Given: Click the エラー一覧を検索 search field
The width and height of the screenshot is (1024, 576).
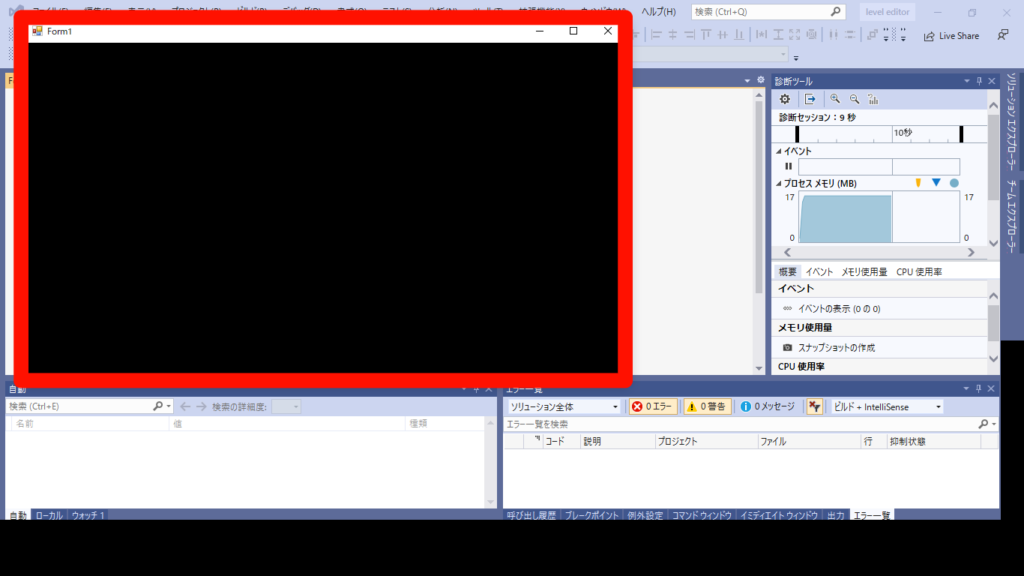Looking at the screenshot, I should tap(740, 424).
